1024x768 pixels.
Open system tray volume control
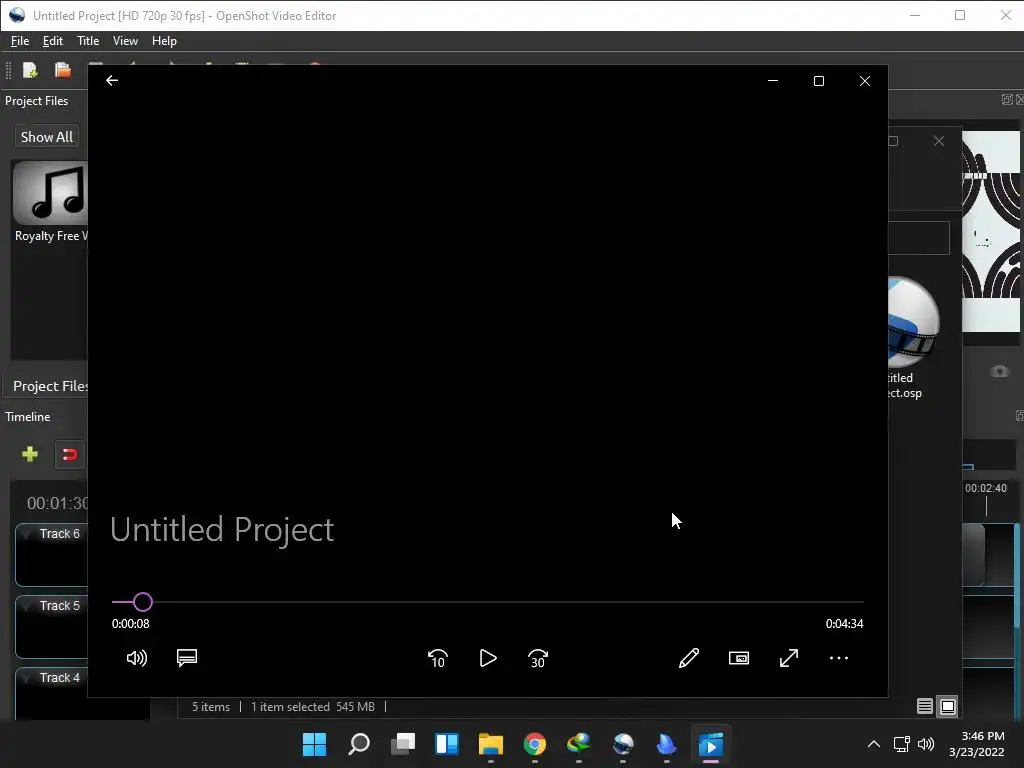pyautogui.click(x=926, y=744)
